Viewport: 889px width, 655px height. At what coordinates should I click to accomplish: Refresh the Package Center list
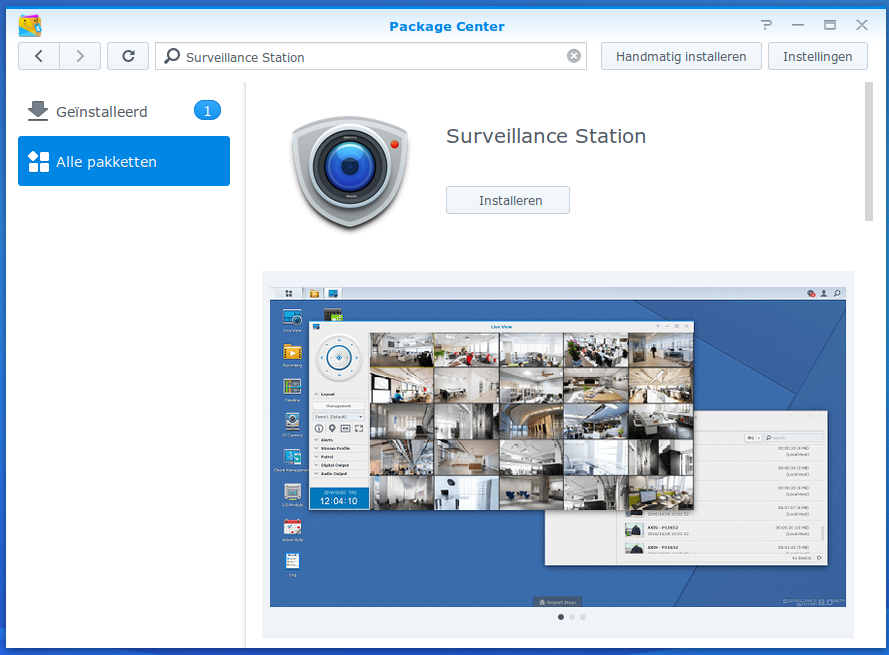pyautogui.click(x=128, y=56)
